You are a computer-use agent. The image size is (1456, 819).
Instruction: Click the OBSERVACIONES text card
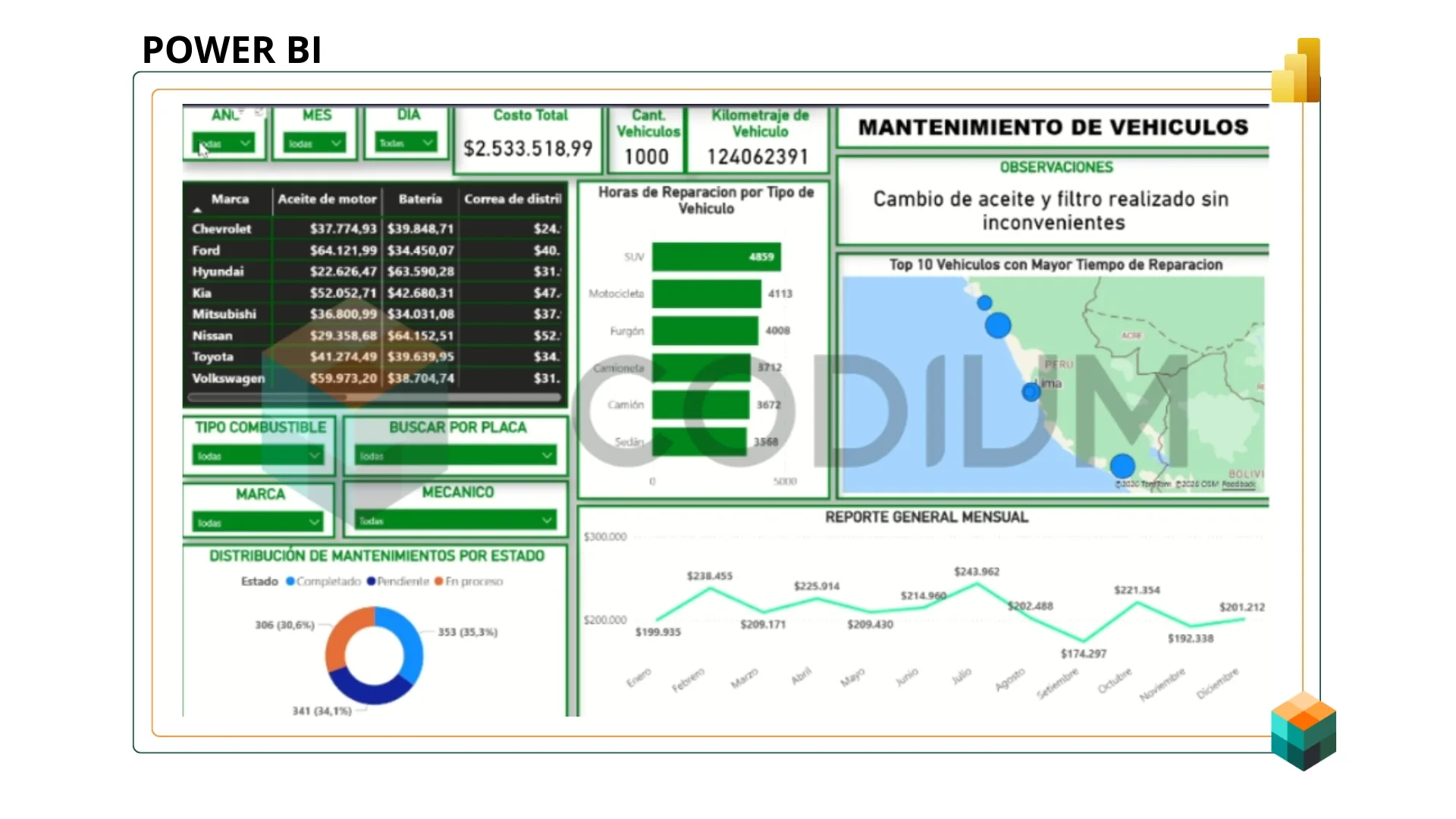[1053, 201]
